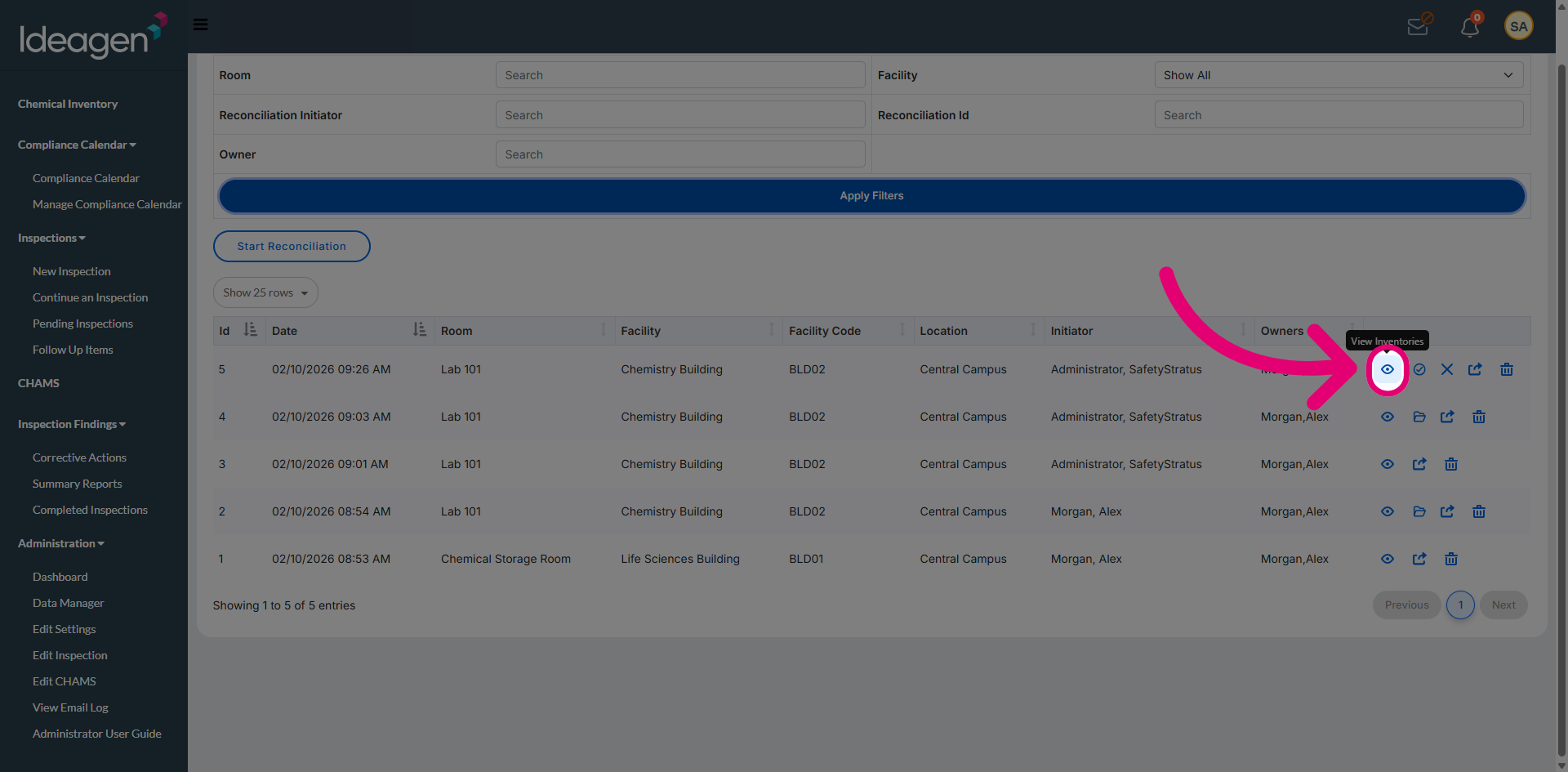Sort the table by Date column
The image size is (1568, 772).
[350, 330]
